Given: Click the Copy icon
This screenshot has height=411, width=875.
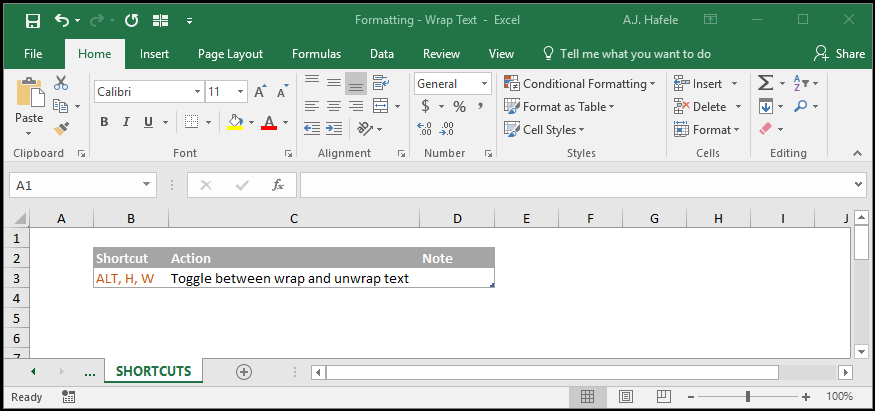Looking at the screenshot, I should pos(61,106).
